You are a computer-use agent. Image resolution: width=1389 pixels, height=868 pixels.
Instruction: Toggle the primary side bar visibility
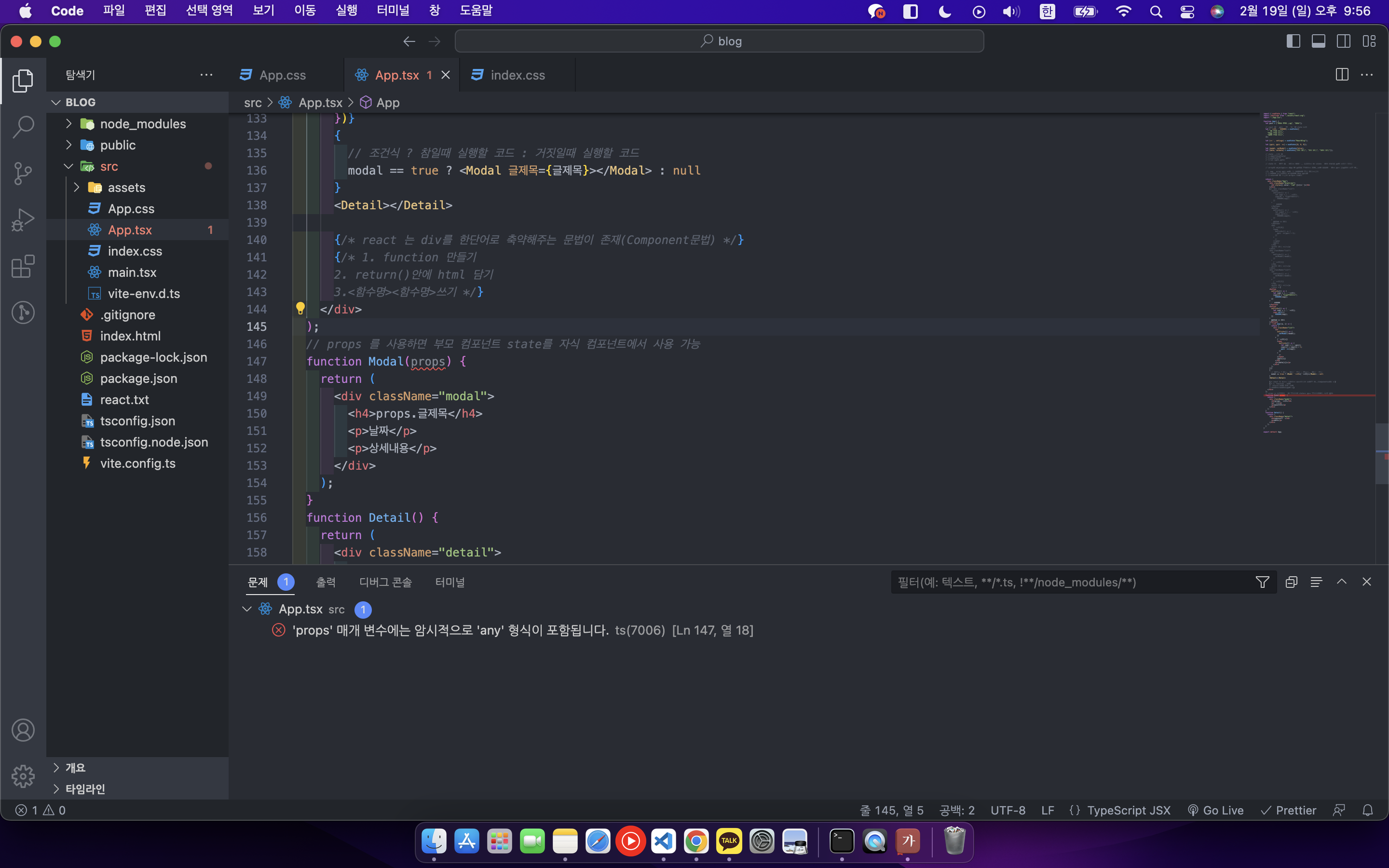tap(1293, 41)
